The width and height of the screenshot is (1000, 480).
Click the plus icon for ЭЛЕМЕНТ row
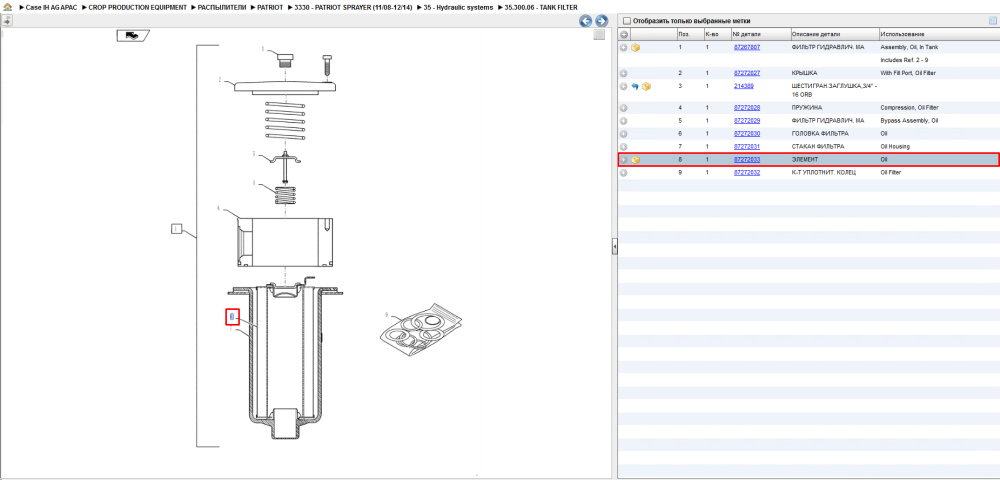click(x=624, y=159)
